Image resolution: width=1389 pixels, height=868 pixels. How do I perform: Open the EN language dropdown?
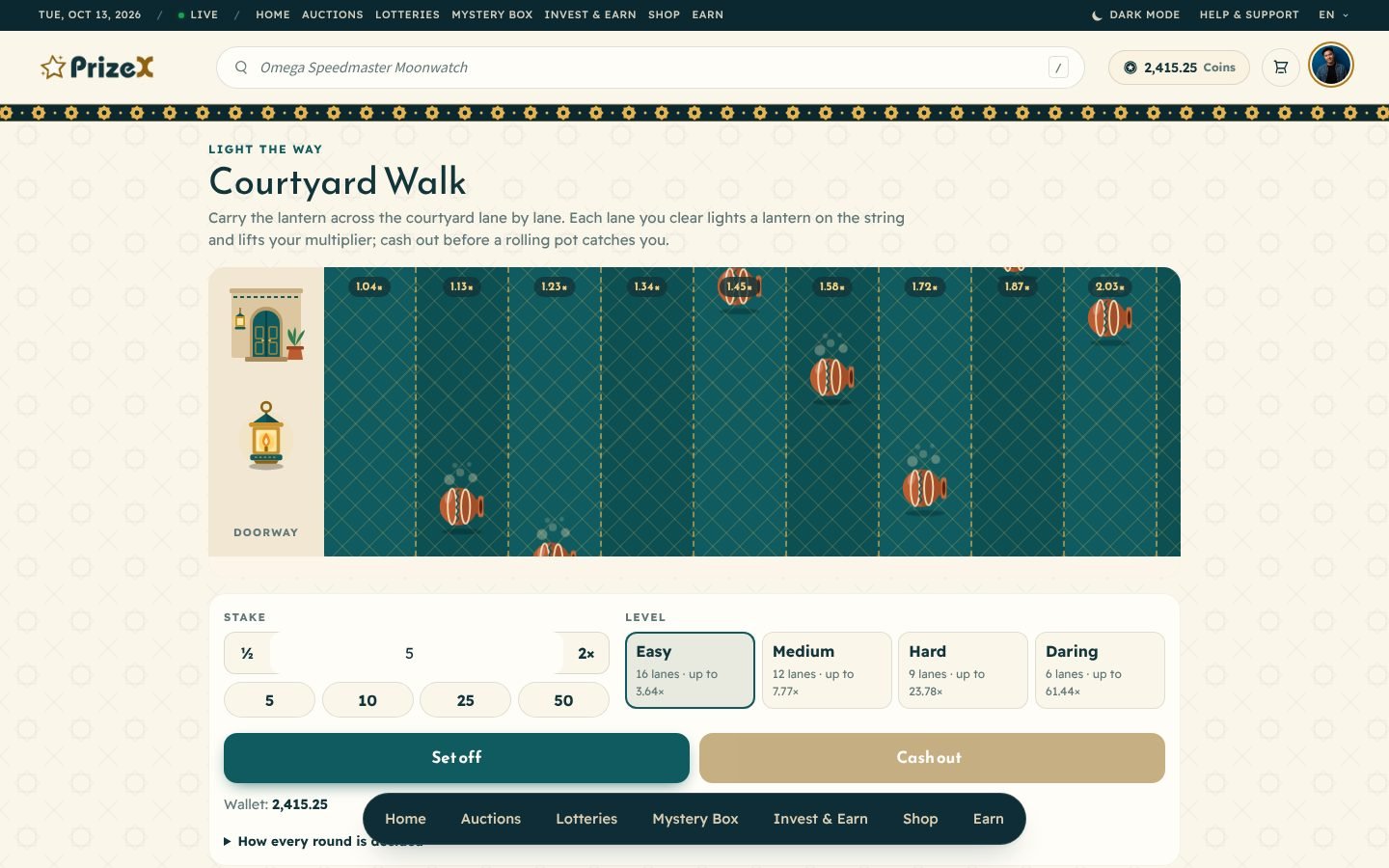point(1334,14)
